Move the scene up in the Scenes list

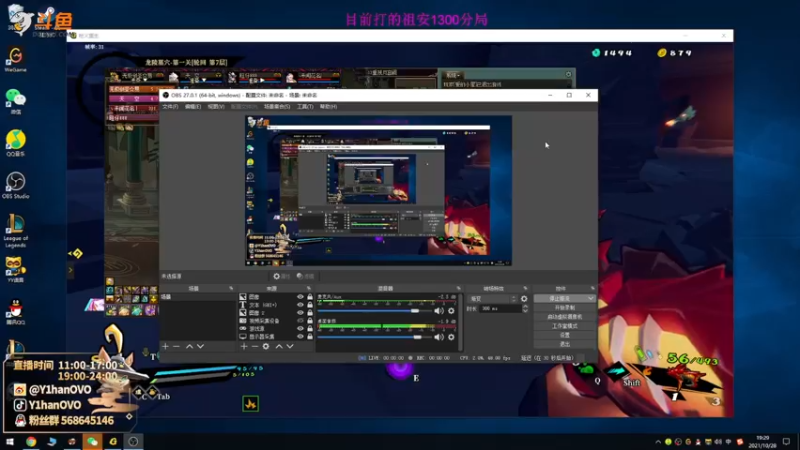[189, 346]
